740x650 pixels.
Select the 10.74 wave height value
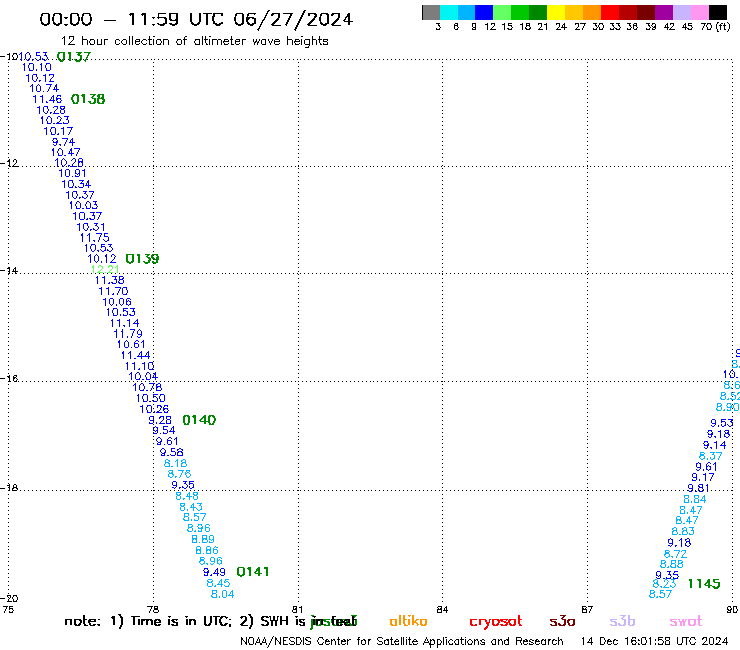pyautogui.click(x=44, y=88)
